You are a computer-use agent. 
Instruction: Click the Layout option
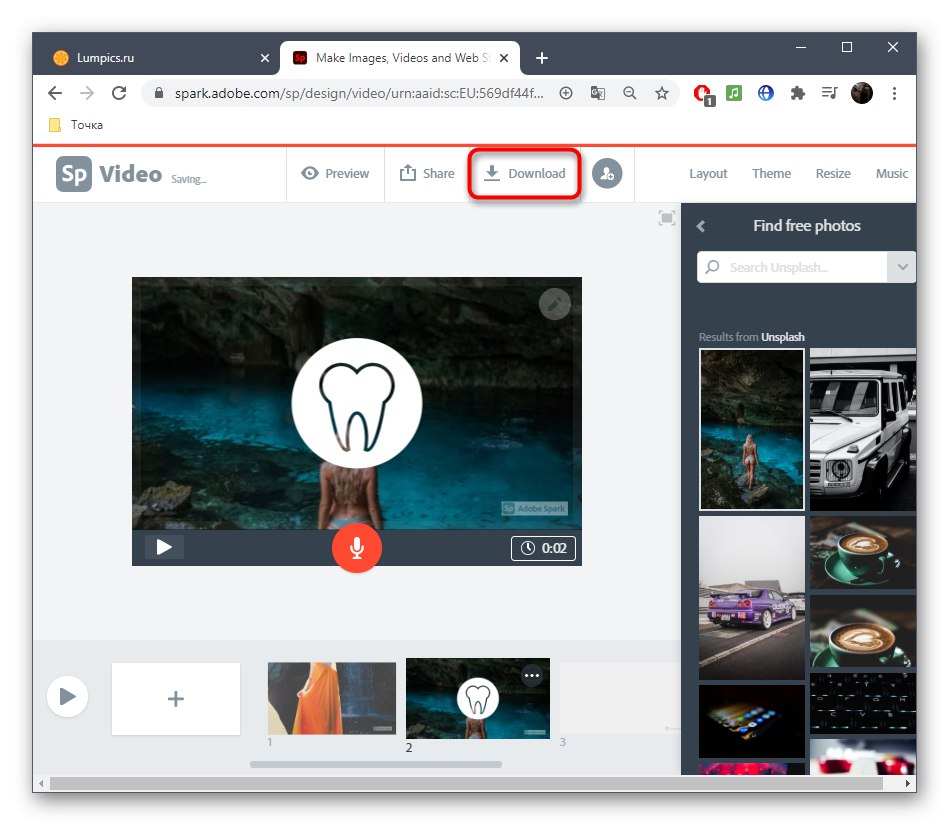tap(708, 173)
